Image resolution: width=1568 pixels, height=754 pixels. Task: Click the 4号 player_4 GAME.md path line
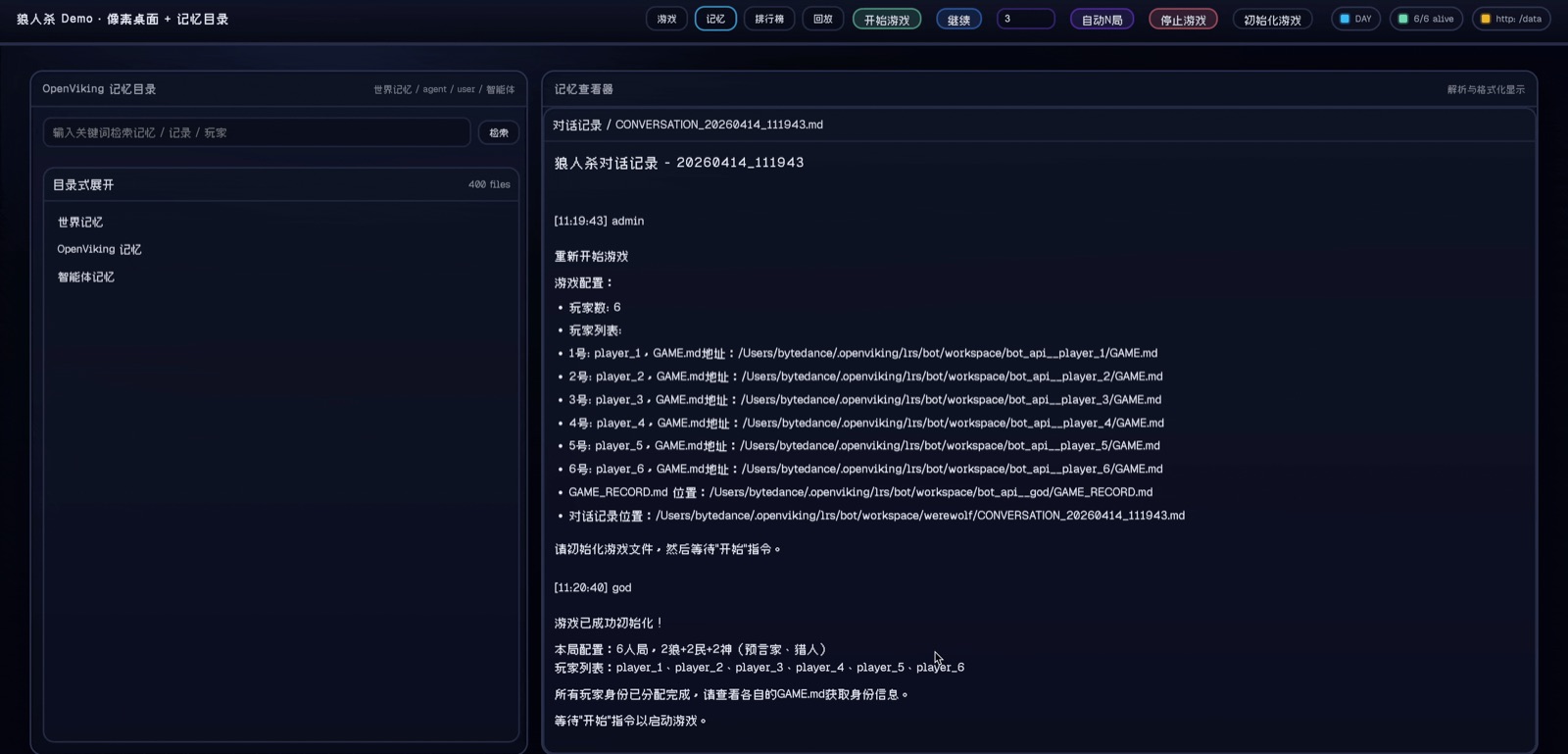pos(866,424)
